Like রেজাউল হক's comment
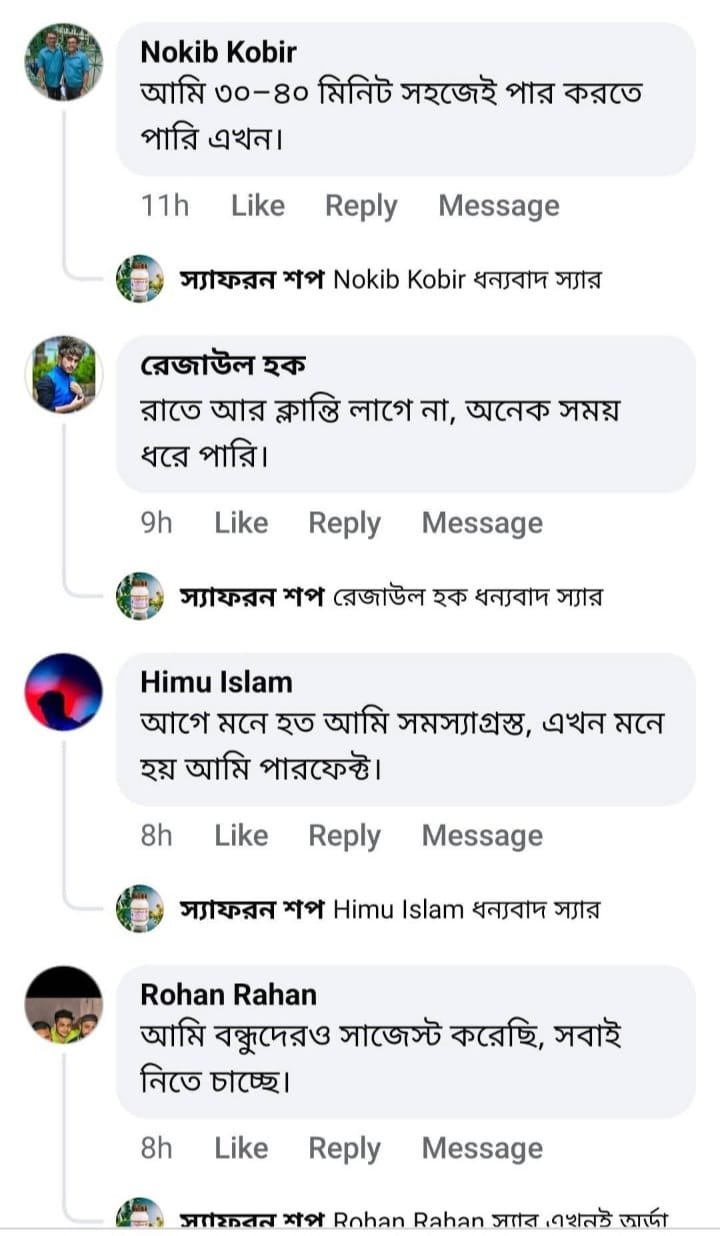The height and width of the screenshot is (1236, 720). pyautogui.click(x=241, y=523)
